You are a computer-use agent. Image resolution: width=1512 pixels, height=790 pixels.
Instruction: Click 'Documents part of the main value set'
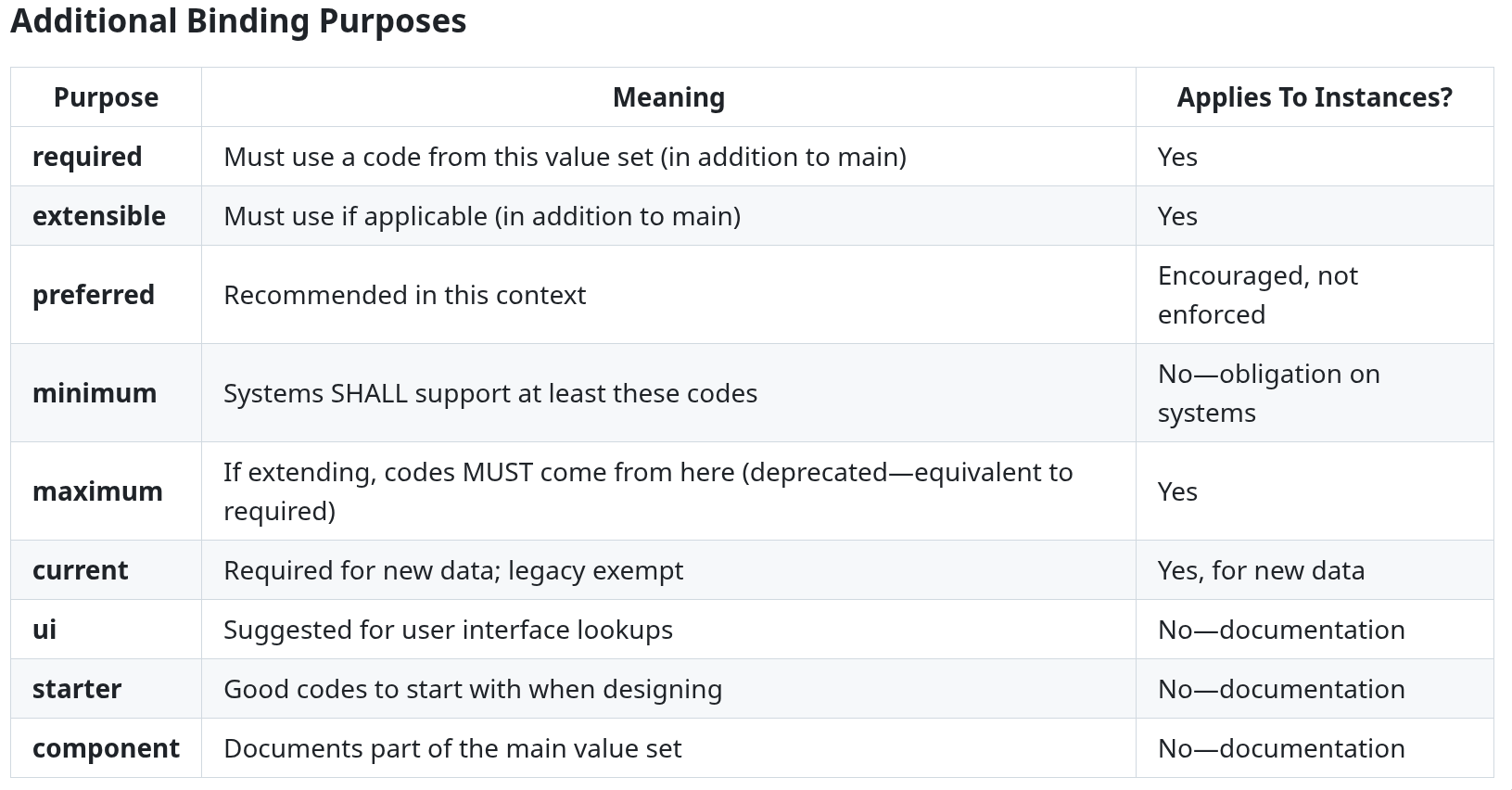click(x=452, y=748)
